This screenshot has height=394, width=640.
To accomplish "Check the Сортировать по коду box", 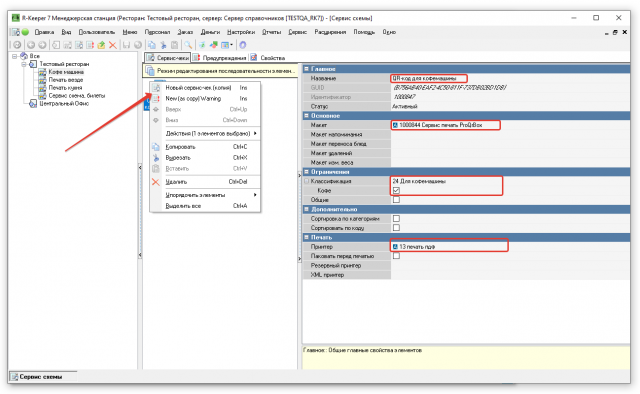I will (396, 228).
